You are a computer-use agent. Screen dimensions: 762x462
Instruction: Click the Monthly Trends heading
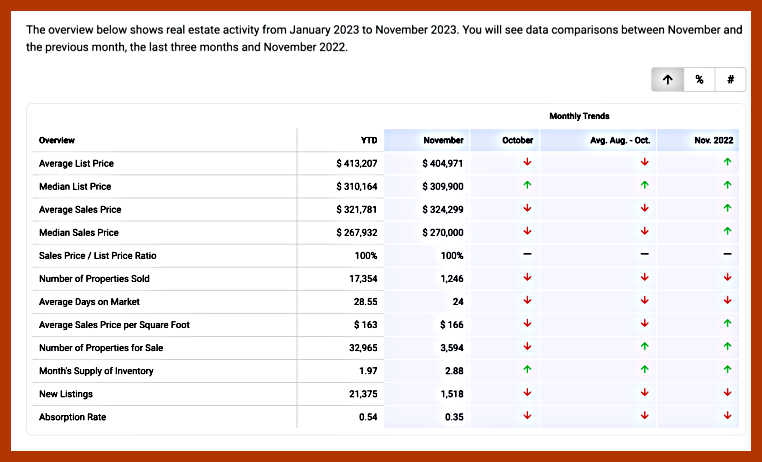click(579, 117)
